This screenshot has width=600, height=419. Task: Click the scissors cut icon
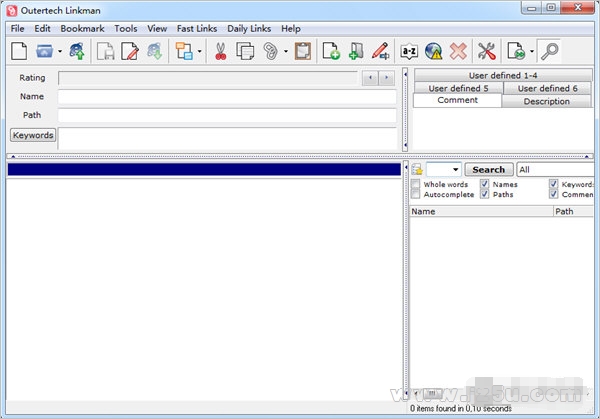220,51
